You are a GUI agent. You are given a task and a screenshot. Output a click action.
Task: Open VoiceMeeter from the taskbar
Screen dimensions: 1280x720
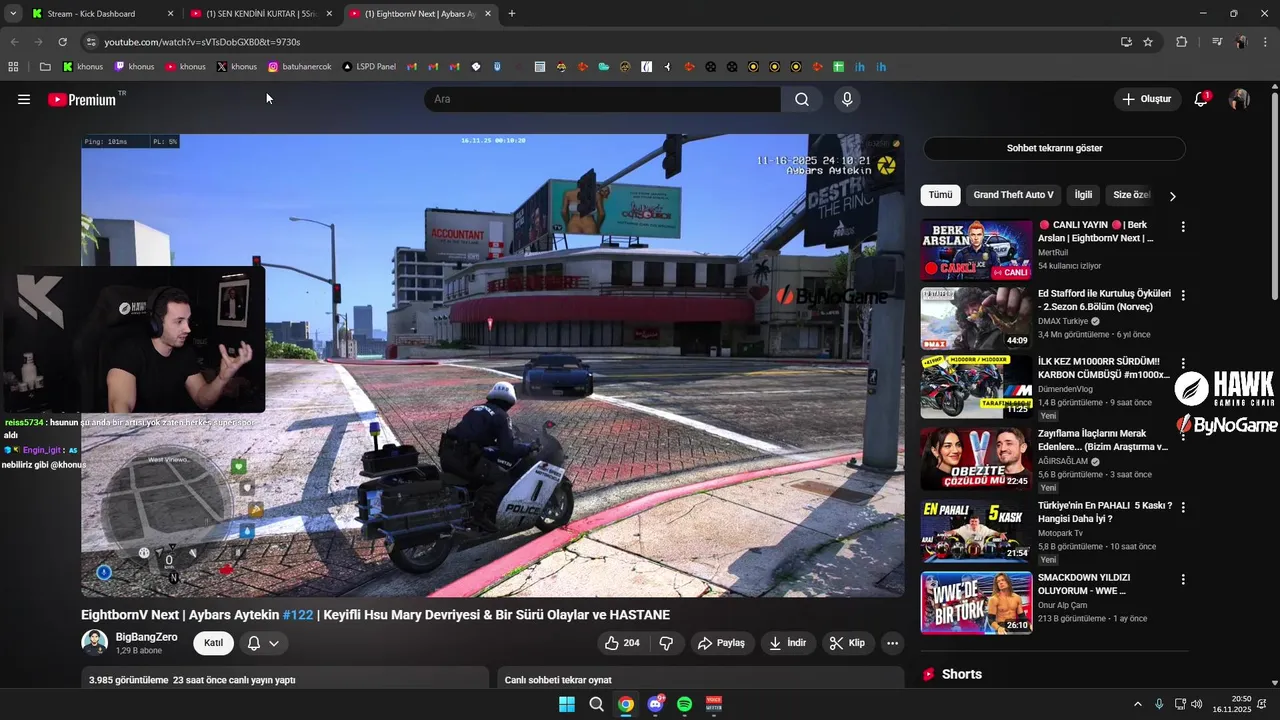click(x=714, y=704)
